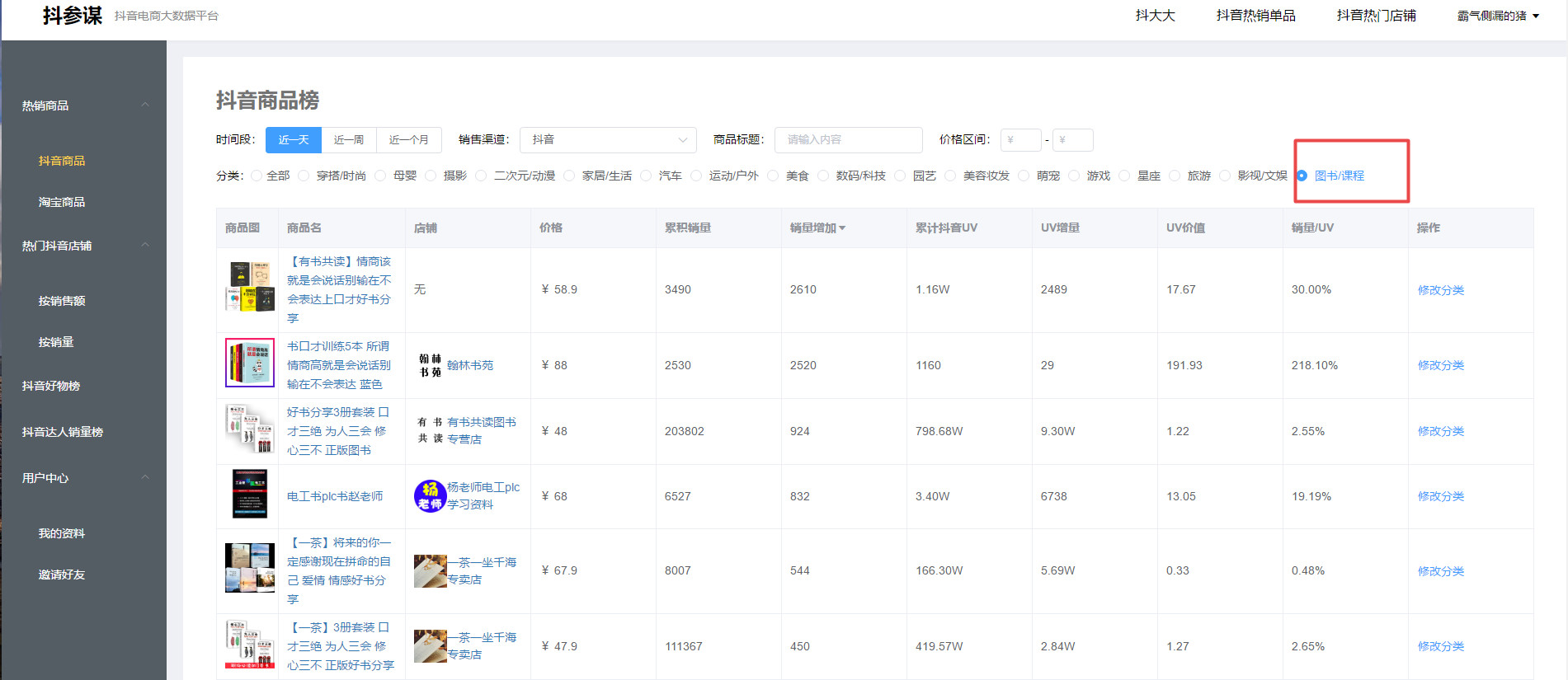
Task: Open the 销售渠道 抖音 dropdown
Action: tap(608, 140)
